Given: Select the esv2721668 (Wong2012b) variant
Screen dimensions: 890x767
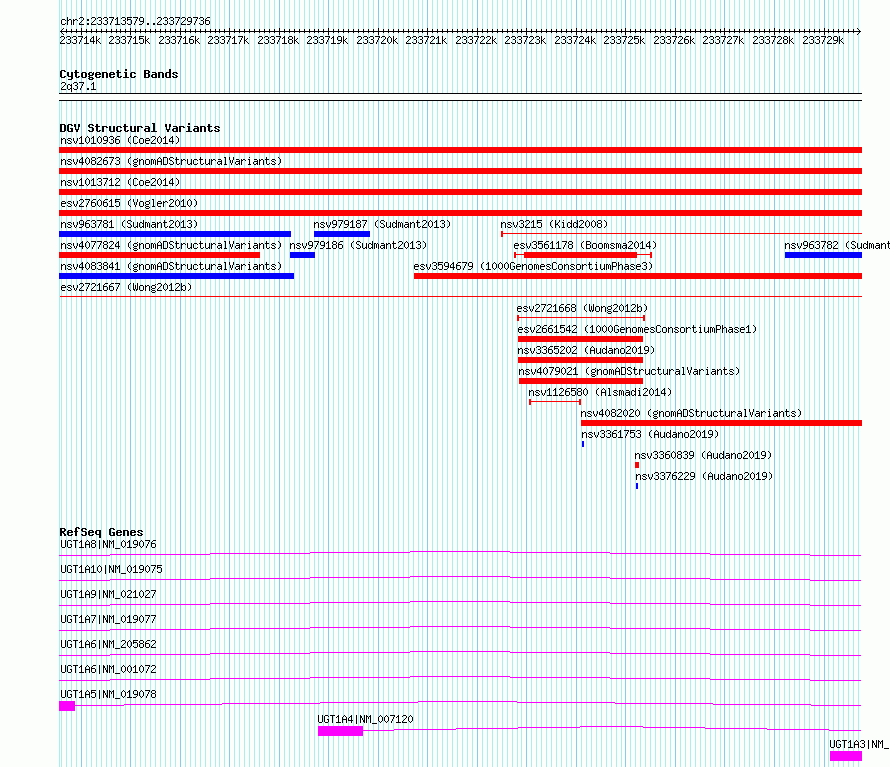Looking at the screenshot, I should (581, 318).
